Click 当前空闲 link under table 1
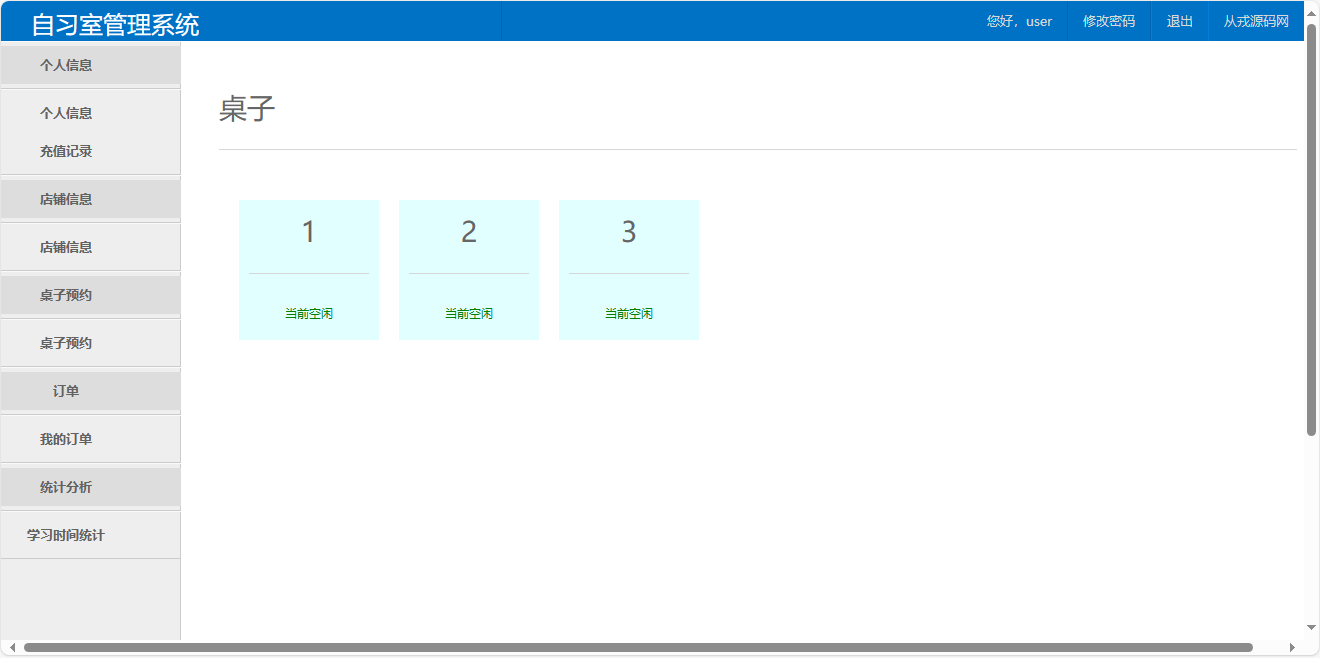1320x658 pixels. (x=309, y=312)
